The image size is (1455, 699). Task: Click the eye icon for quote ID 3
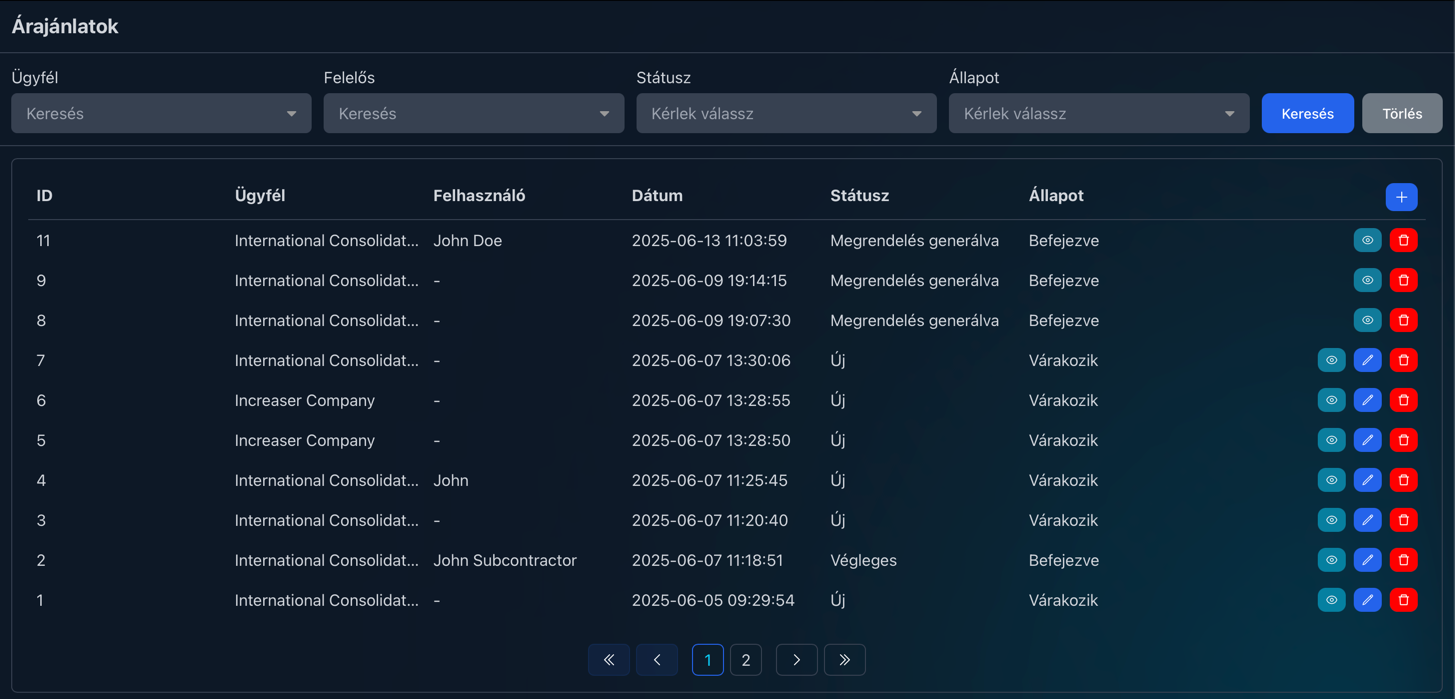pyautogui.click(x=1331, y=520)
